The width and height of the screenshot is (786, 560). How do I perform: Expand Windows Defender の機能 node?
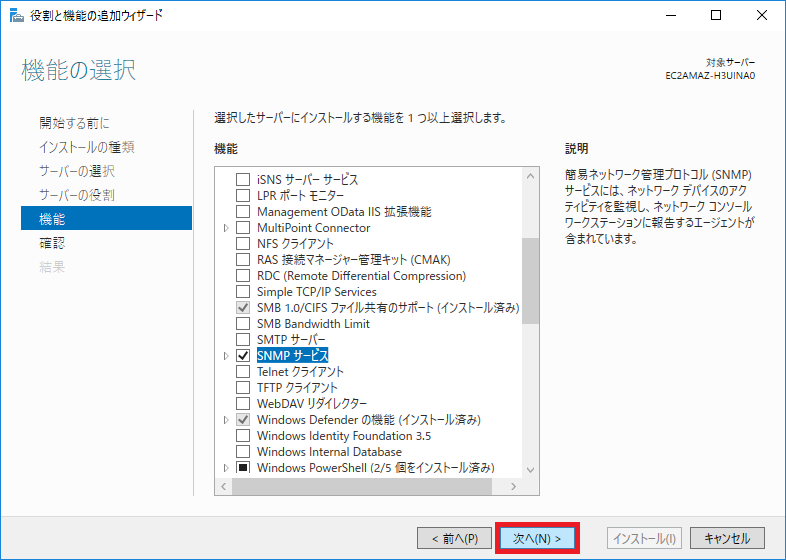[227, 420]
